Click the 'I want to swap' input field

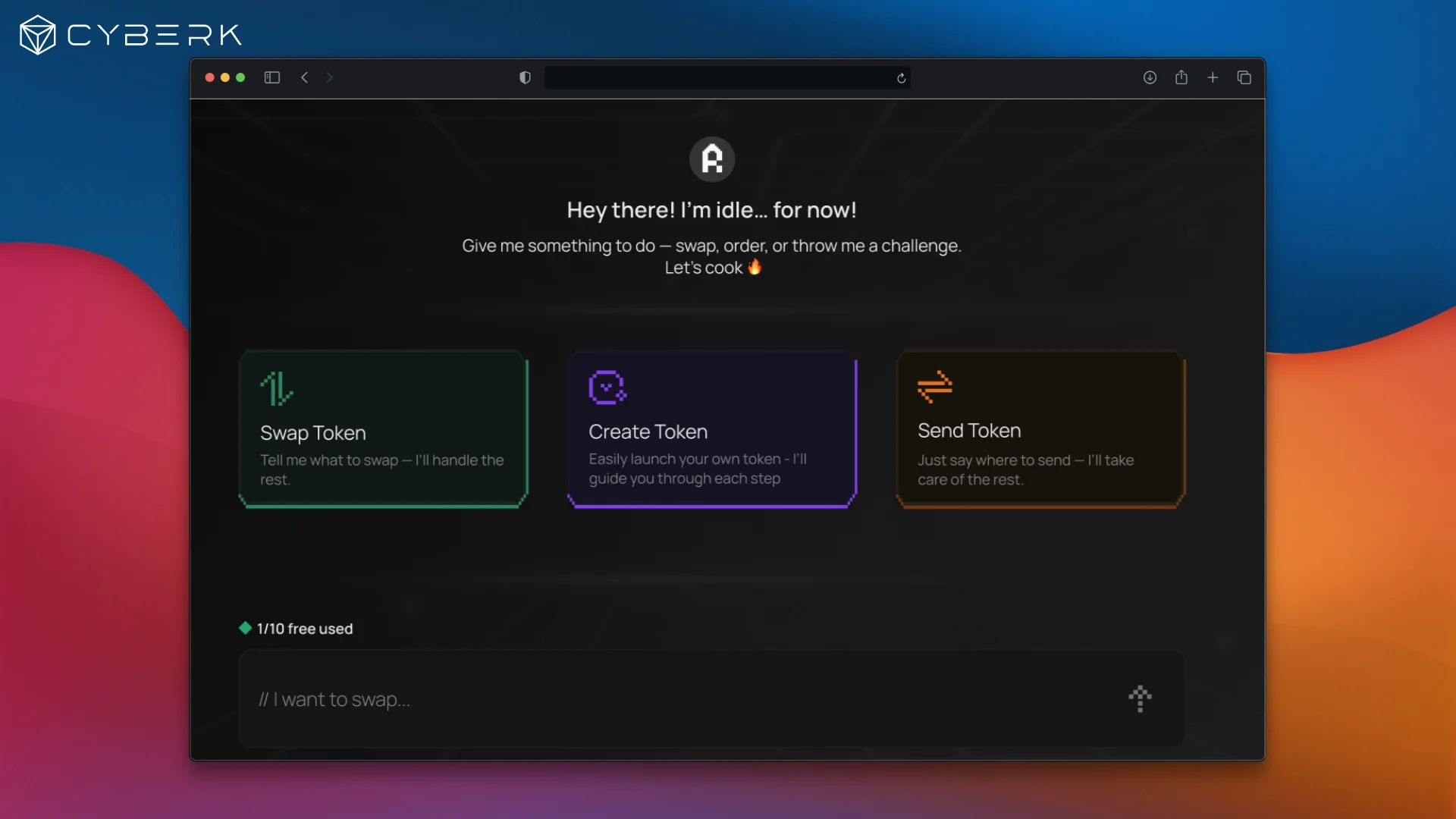point(607,699)
